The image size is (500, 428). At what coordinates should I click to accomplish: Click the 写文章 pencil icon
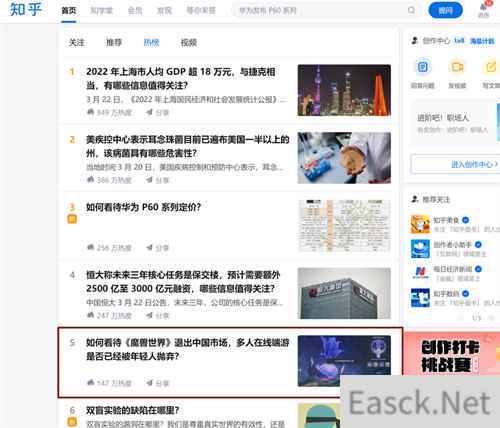[x=491, y=67]
